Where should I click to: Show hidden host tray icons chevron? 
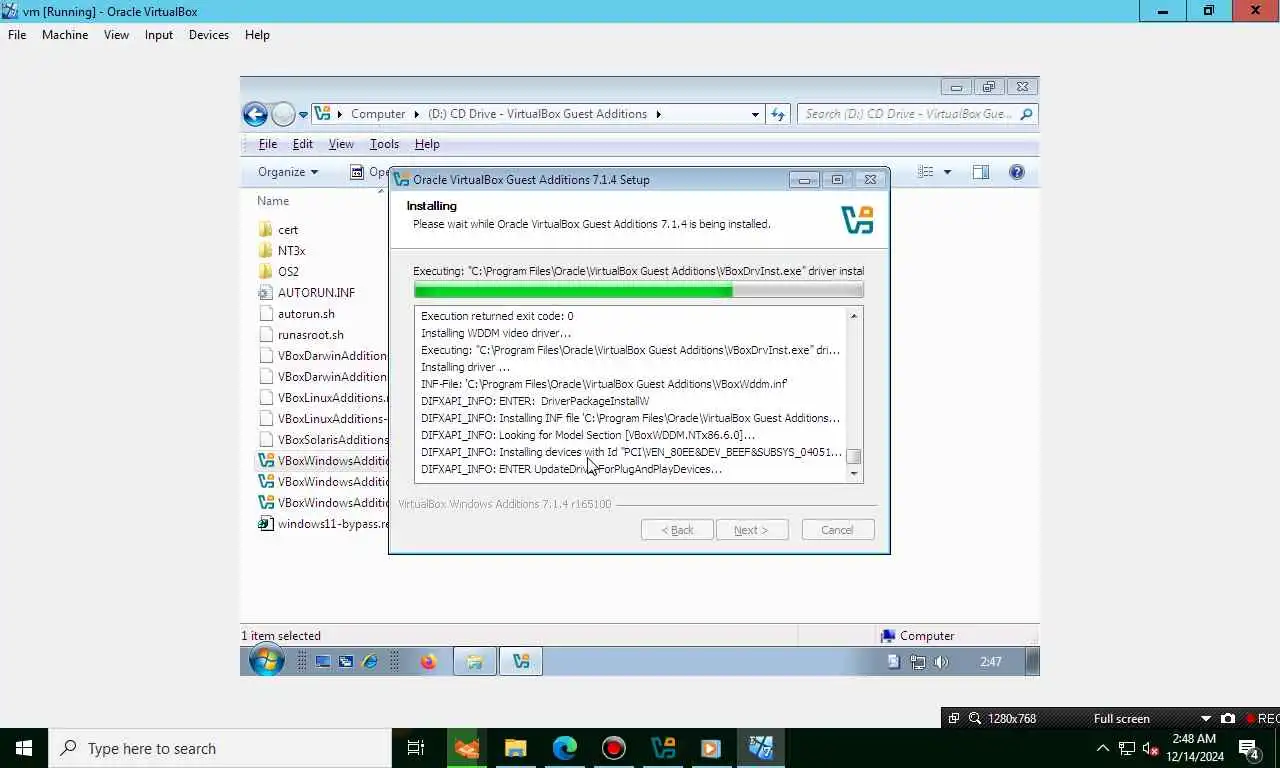[1103, 748]
